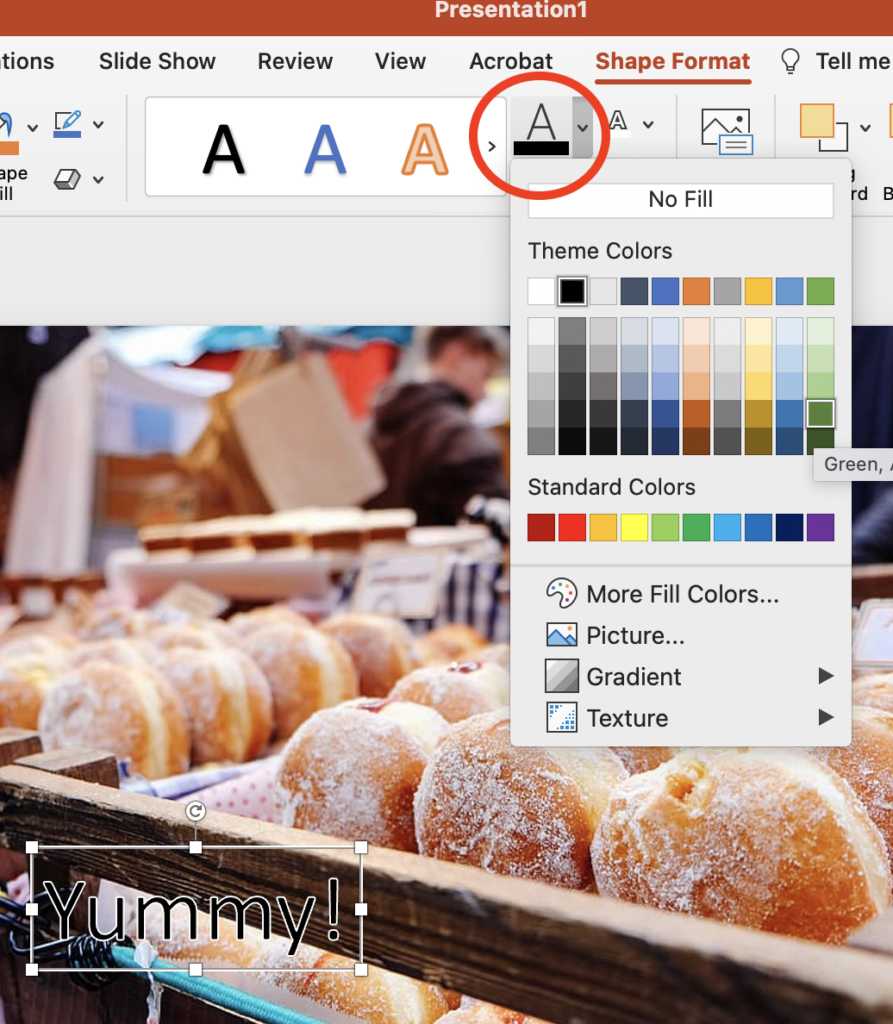Switch to the Shape Format tab
Screen dimensions: 893x1024
[x=672, y=61]
